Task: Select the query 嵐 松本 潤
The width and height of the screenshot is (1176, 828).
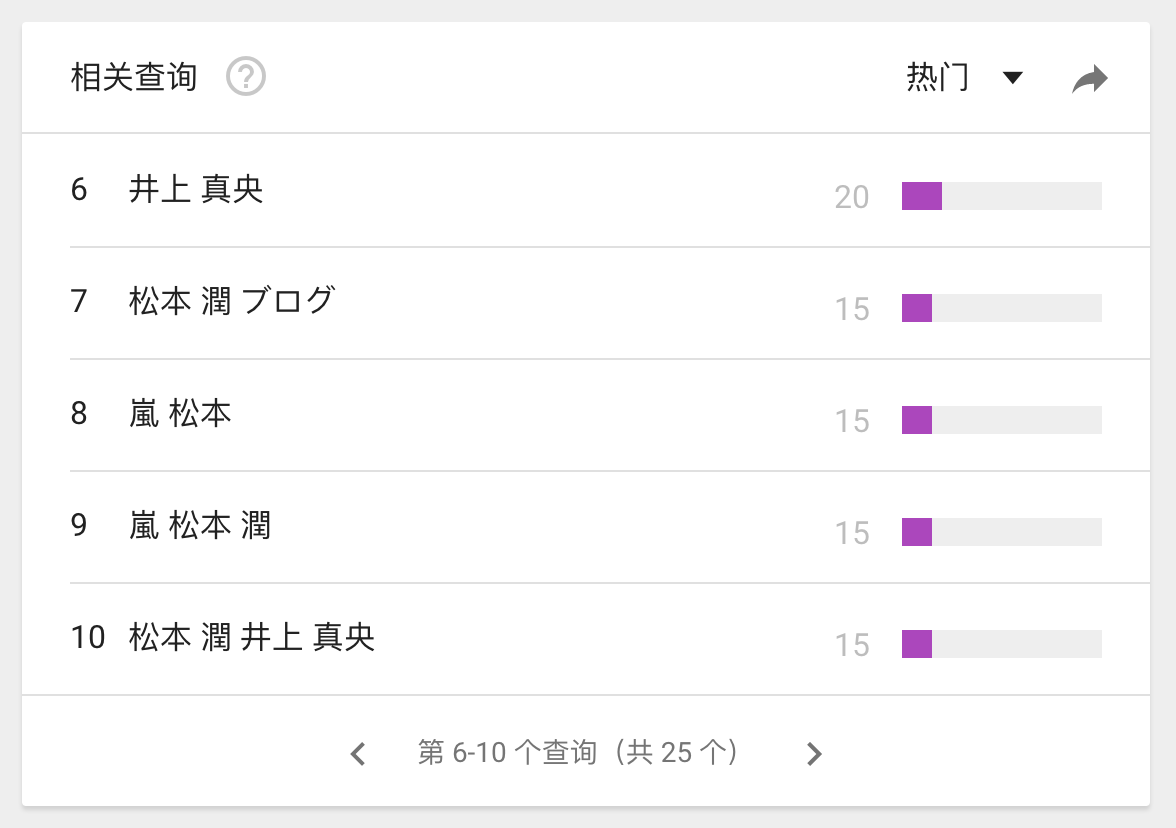Action: (200, 525)
